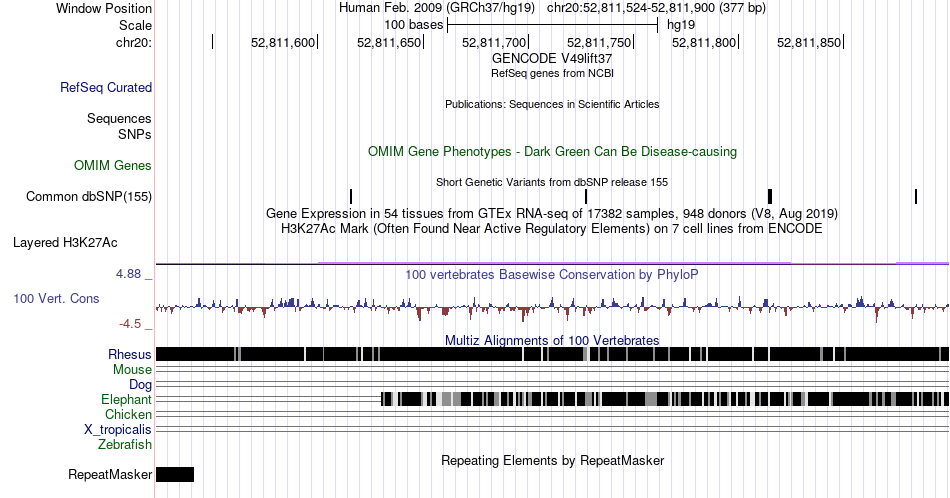
Task: Click the 52,811,800 ruler coordinate
Action: (x=704, y=42)
